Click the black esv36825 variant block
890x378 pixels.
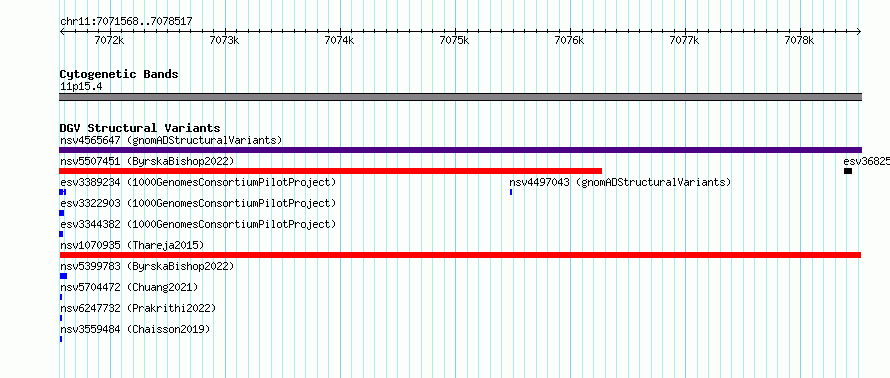(x=848, y=171)
